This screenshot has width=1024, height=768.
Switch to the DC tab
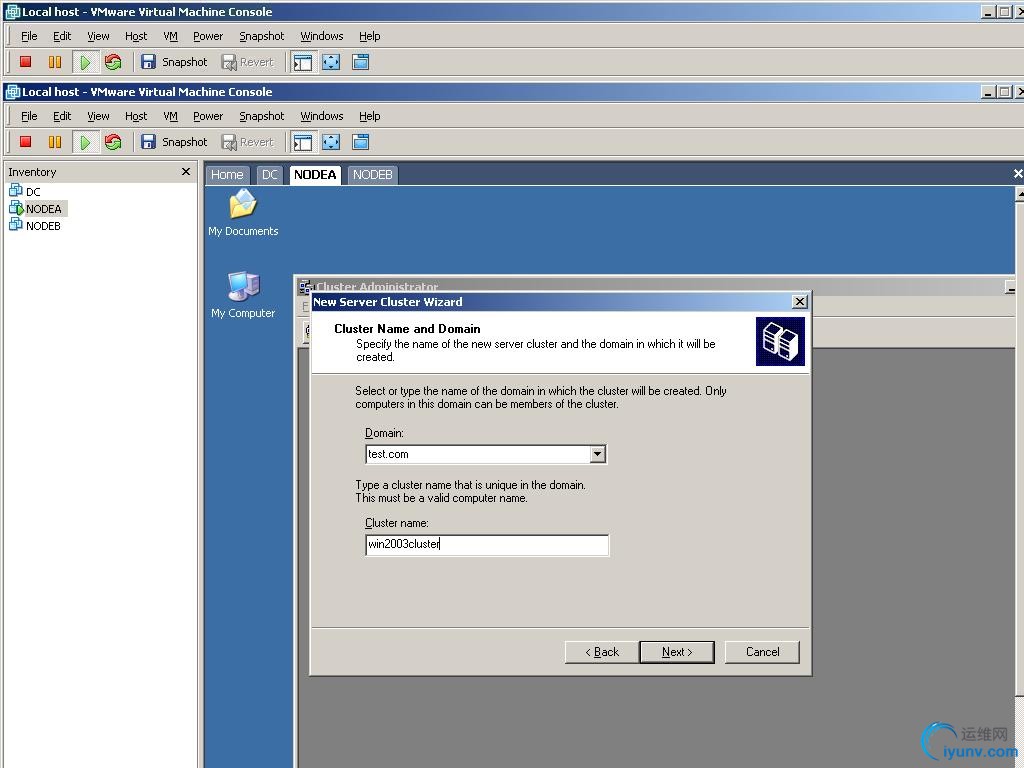tap(270, 174)
